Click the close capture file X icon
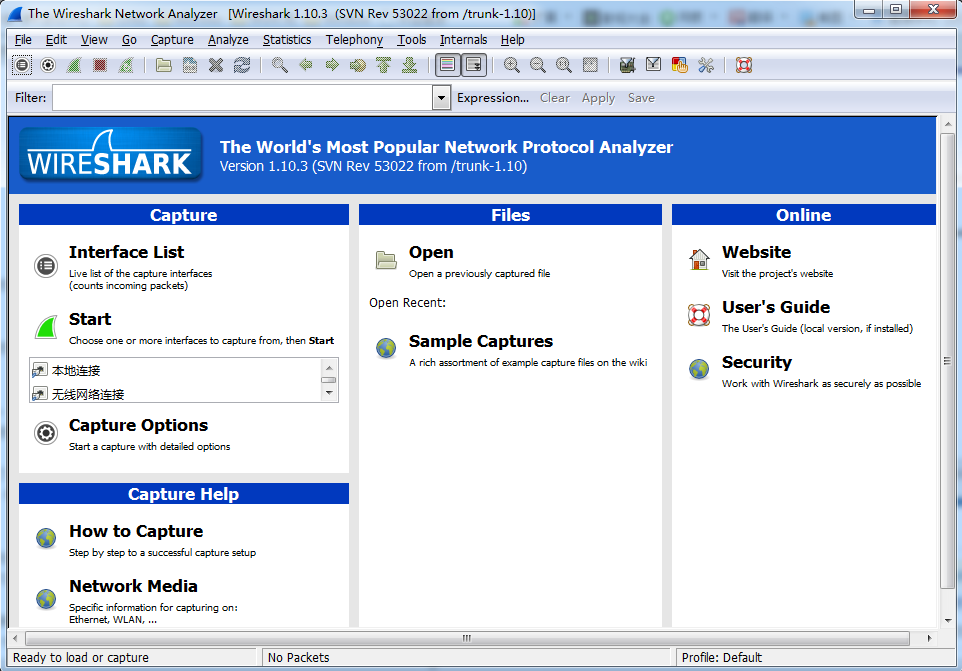962x671 pixels. [x=216, y=65]
